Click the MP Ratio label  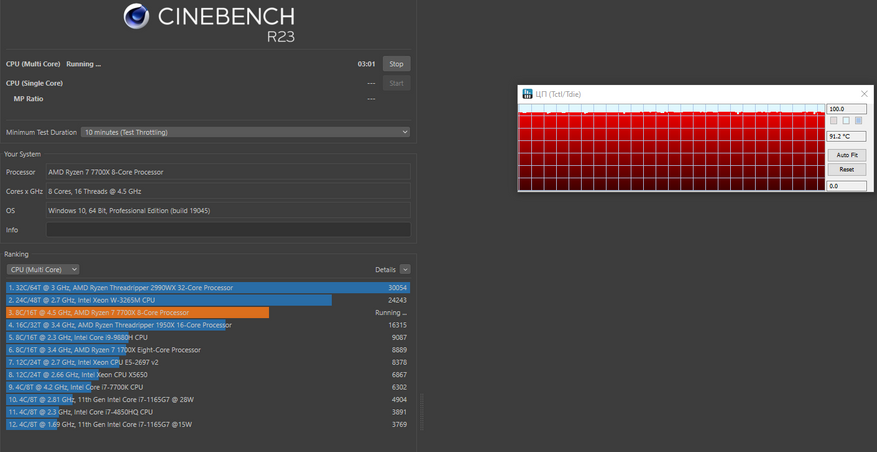pyautogui.click(x=29, y=99)
